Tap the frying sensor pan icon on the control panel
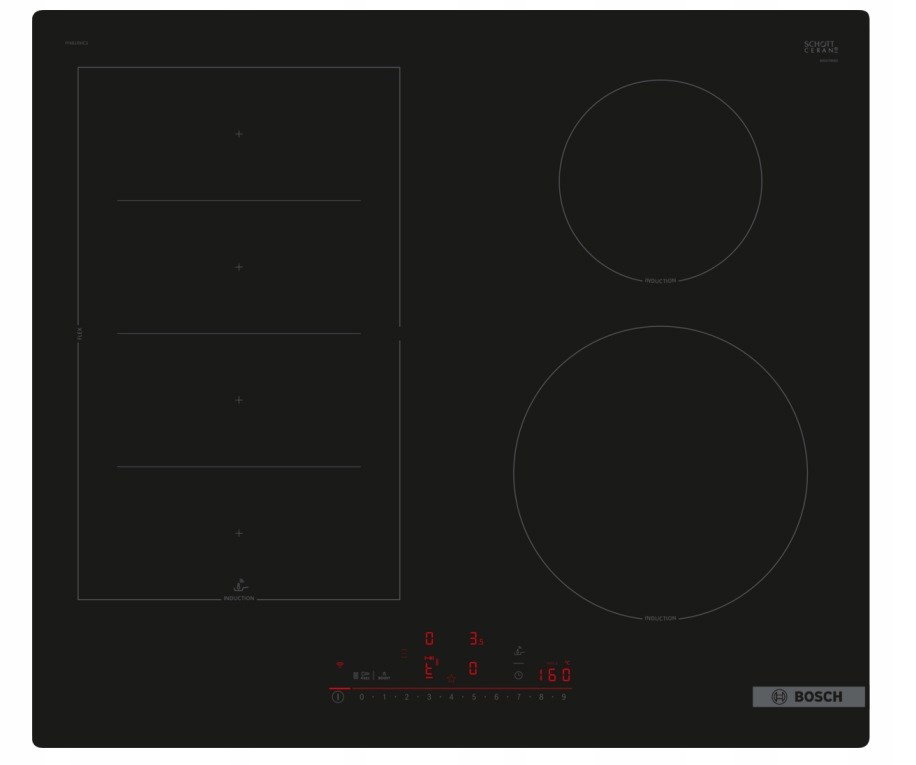 coord(519,651)
